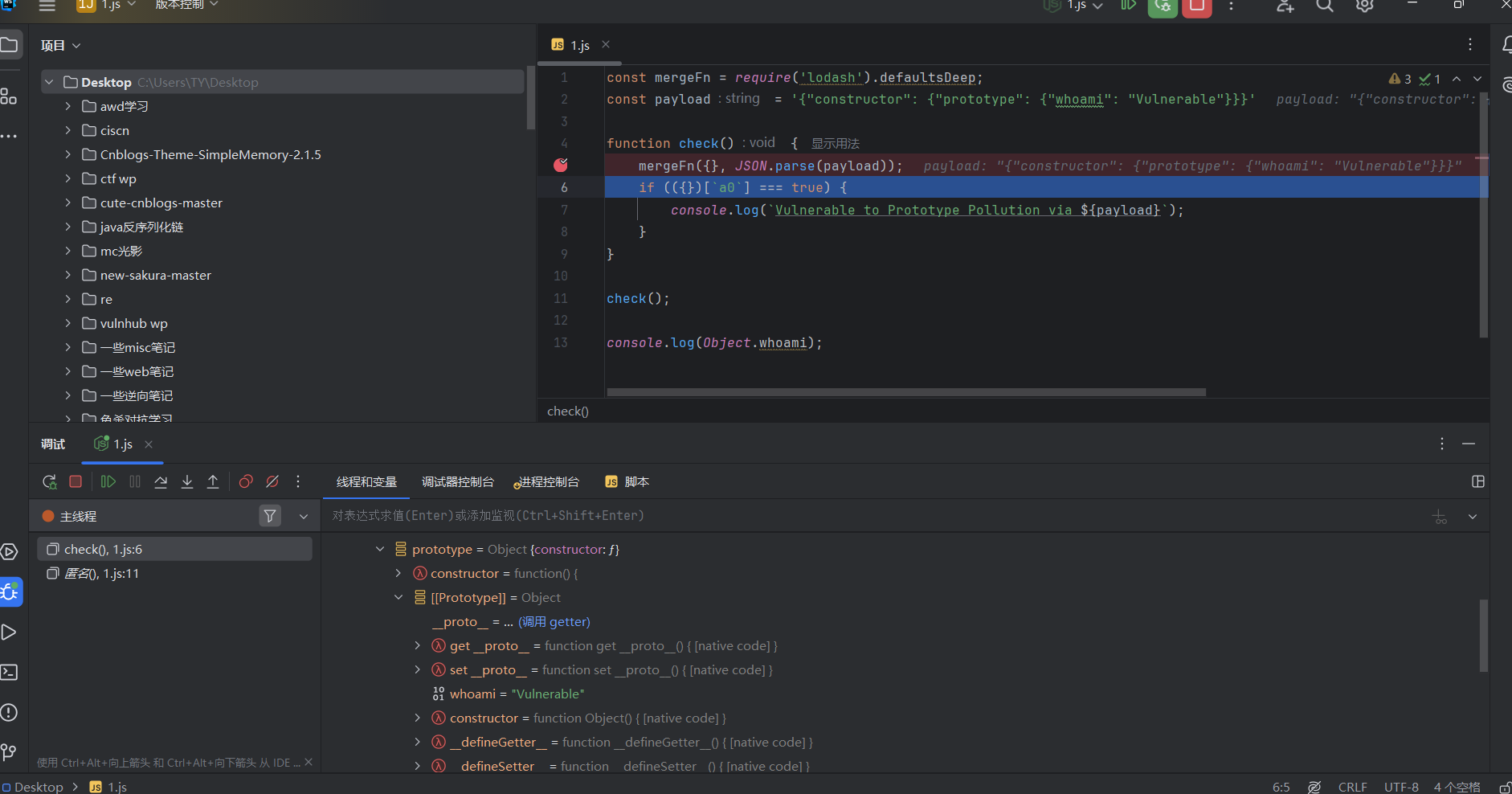The height and width of the screenshot is (794, 1512).
Task: Open the Run tool window play icon
Action: click(x=9, y=632)
